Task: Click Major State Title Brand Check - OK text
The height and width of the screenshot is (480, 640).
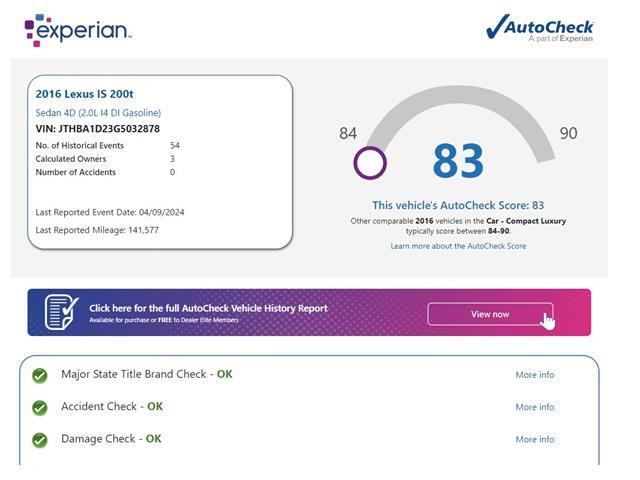Action: click(147, 374)
